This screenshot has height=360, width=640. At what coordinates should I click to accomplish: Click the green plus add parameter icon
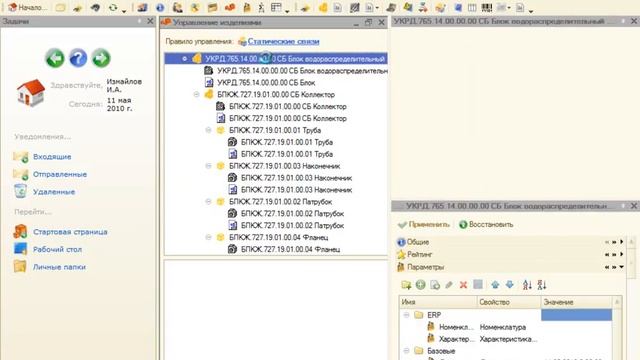[420, 285]
